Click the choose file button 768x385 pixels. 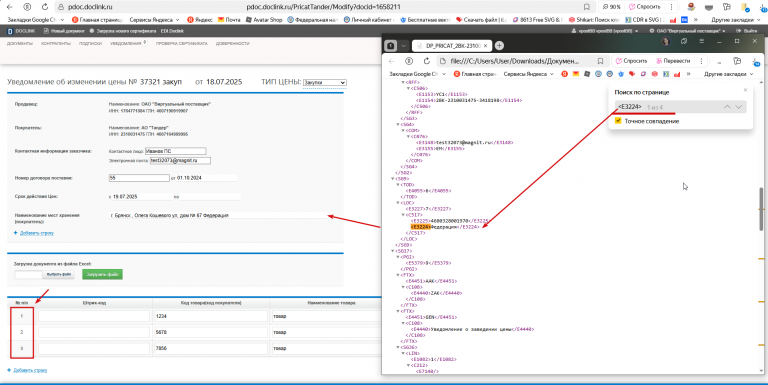59,274
